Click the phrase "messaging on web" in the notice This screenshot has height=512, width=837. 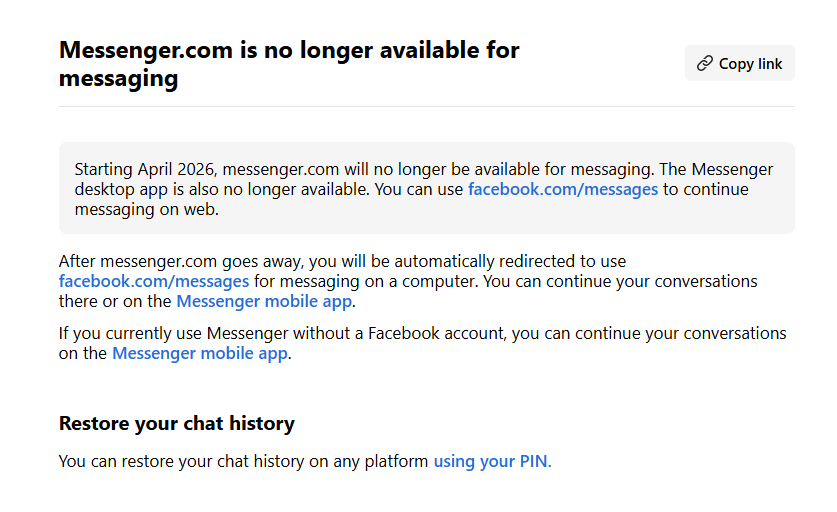click(146, 209)
